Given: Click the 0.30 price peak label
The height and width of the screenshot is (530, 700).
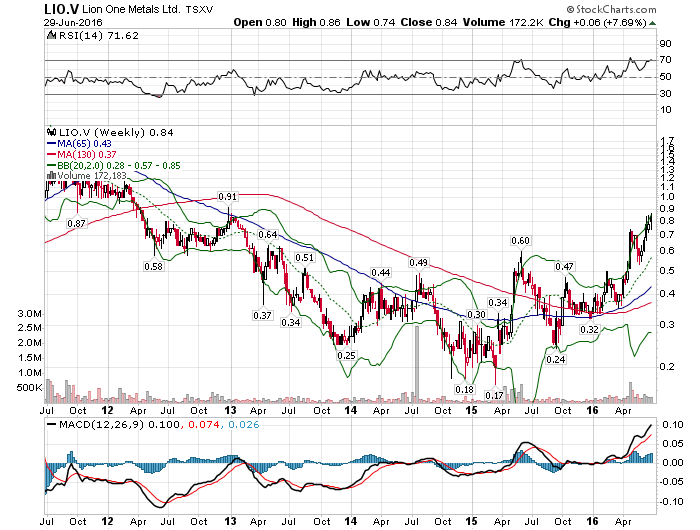Looking at the screenshot, I should pyautogui.click(x=476, y=314).
